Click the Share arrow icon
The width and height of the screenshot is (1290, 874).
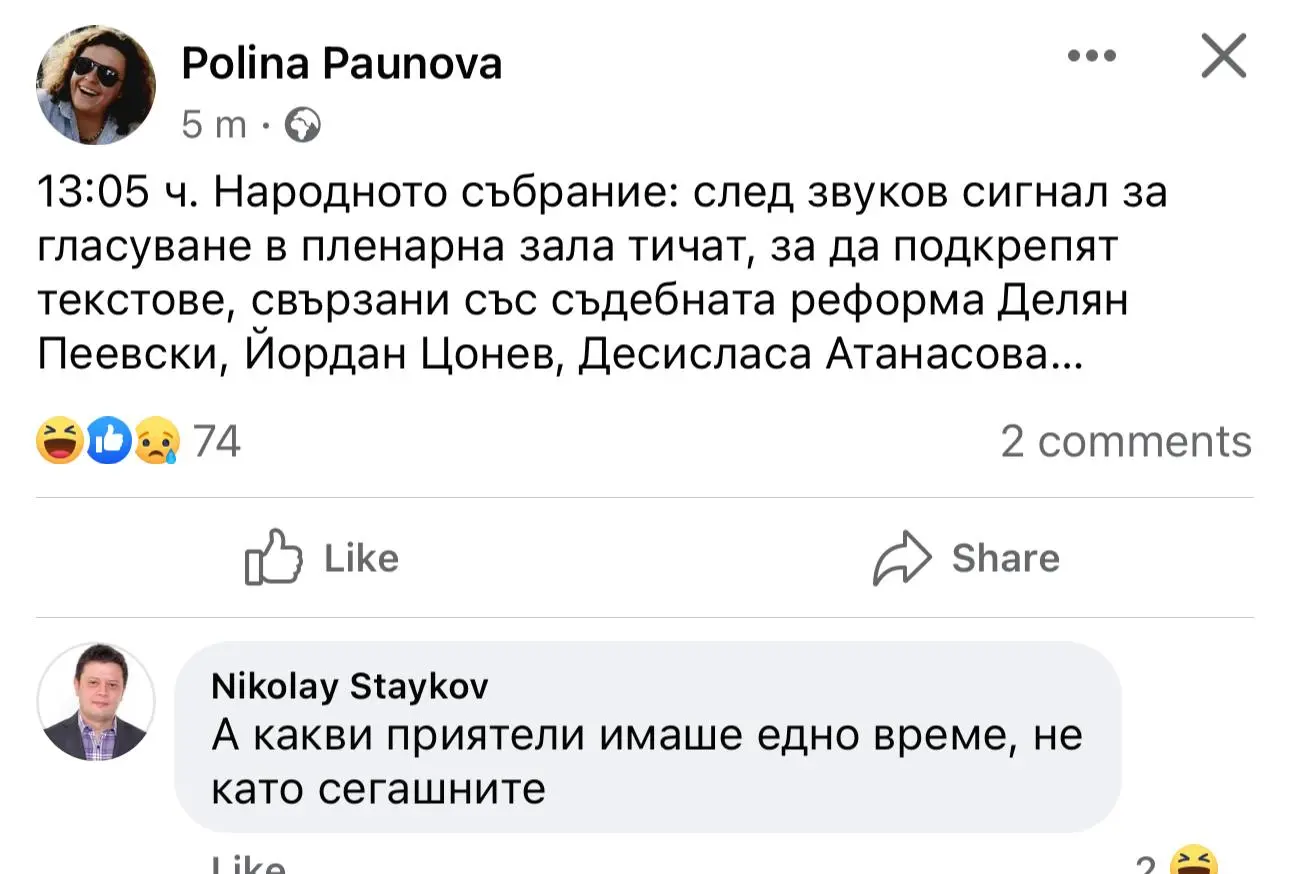(x=902, y=558)
